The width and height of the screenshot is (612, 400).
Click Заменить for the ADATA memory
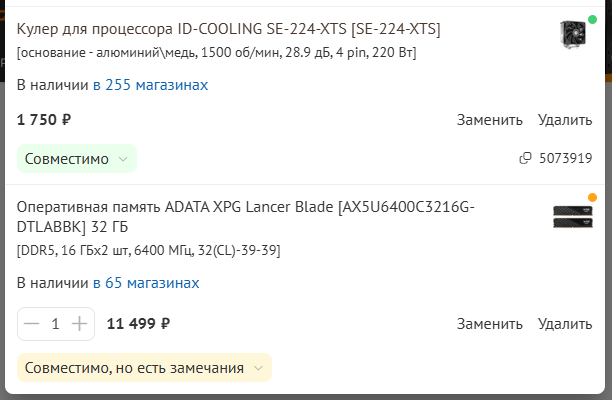pyautogui.click(x=489, y=324)
